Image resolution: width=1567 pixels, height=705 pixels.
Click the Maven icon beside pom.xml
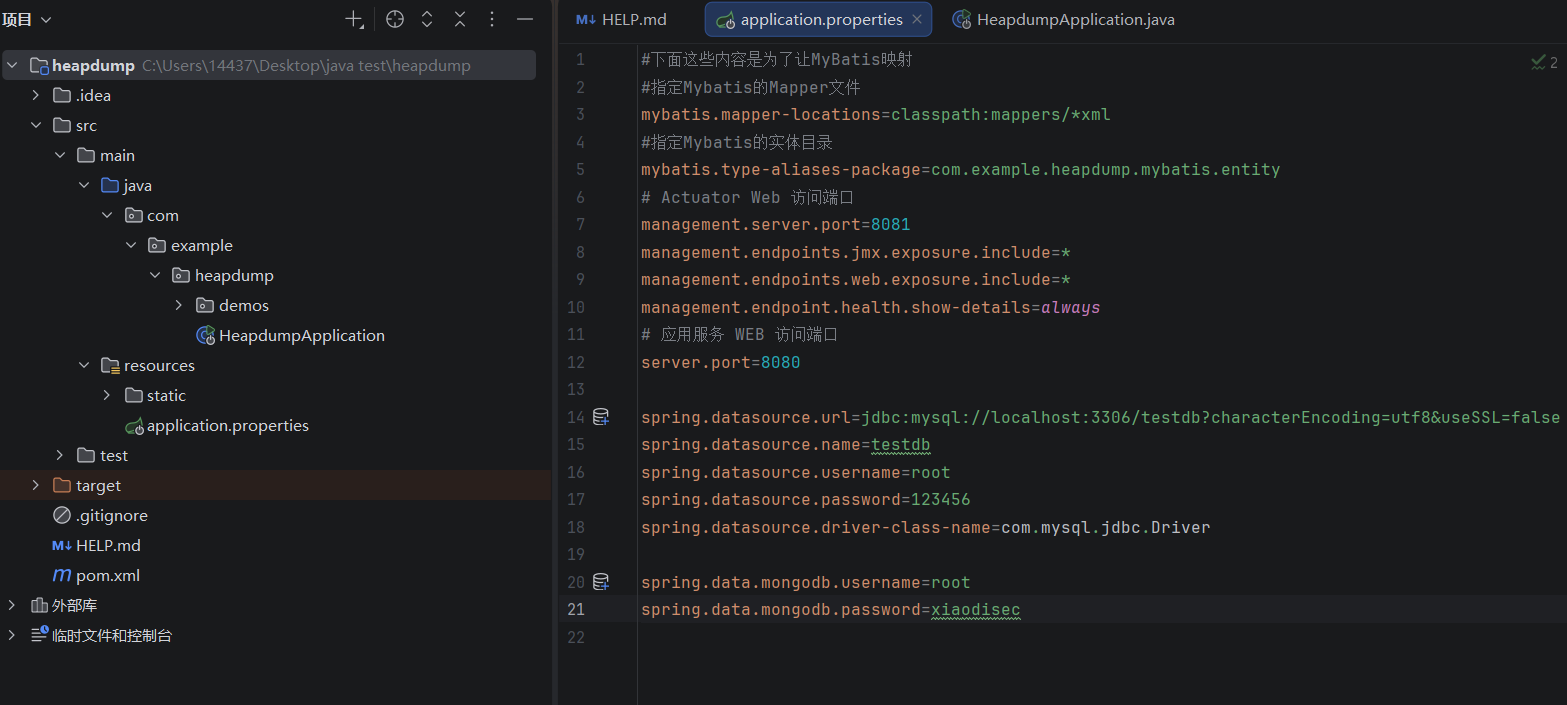pos(62,576)
